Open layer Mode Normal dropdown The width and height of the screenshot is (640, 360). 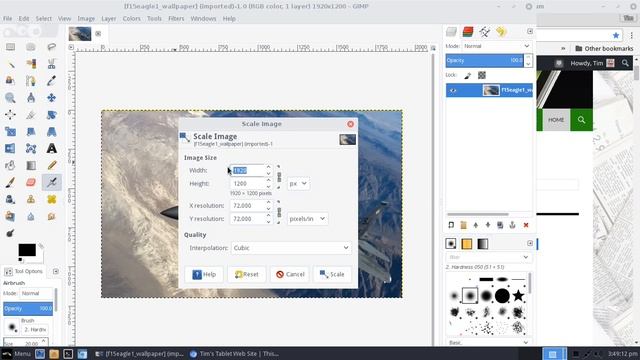coord(497,46)
